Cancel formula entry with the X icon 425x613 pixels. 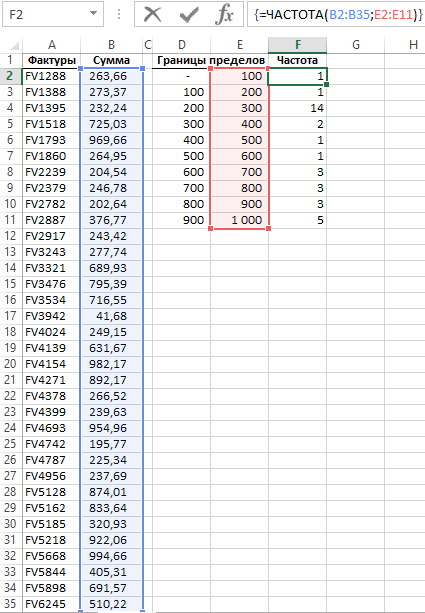(x=152, y=15)
